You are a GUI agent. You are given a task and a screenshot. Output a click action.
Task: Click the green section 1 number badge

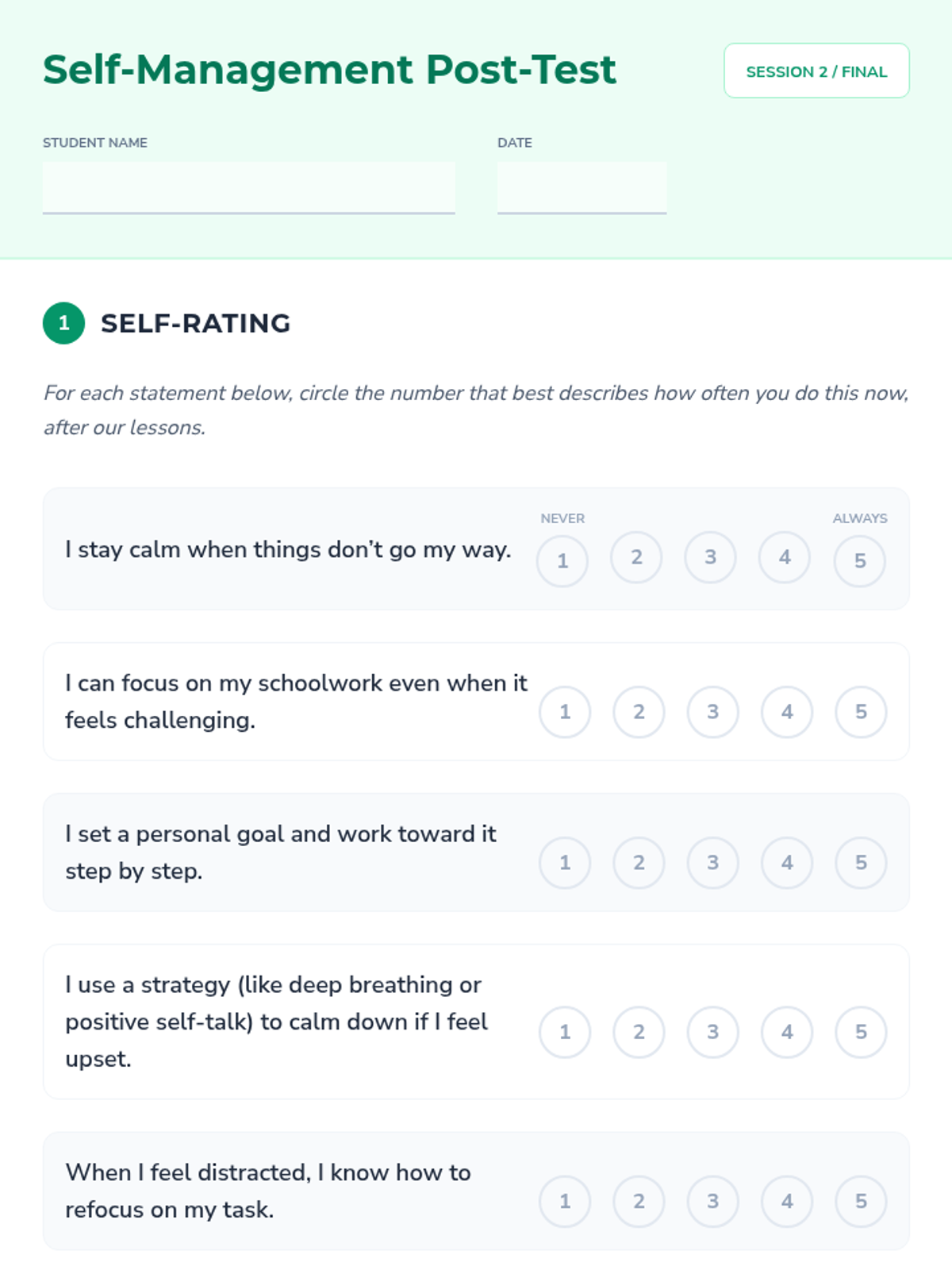(x=63, y=323)
